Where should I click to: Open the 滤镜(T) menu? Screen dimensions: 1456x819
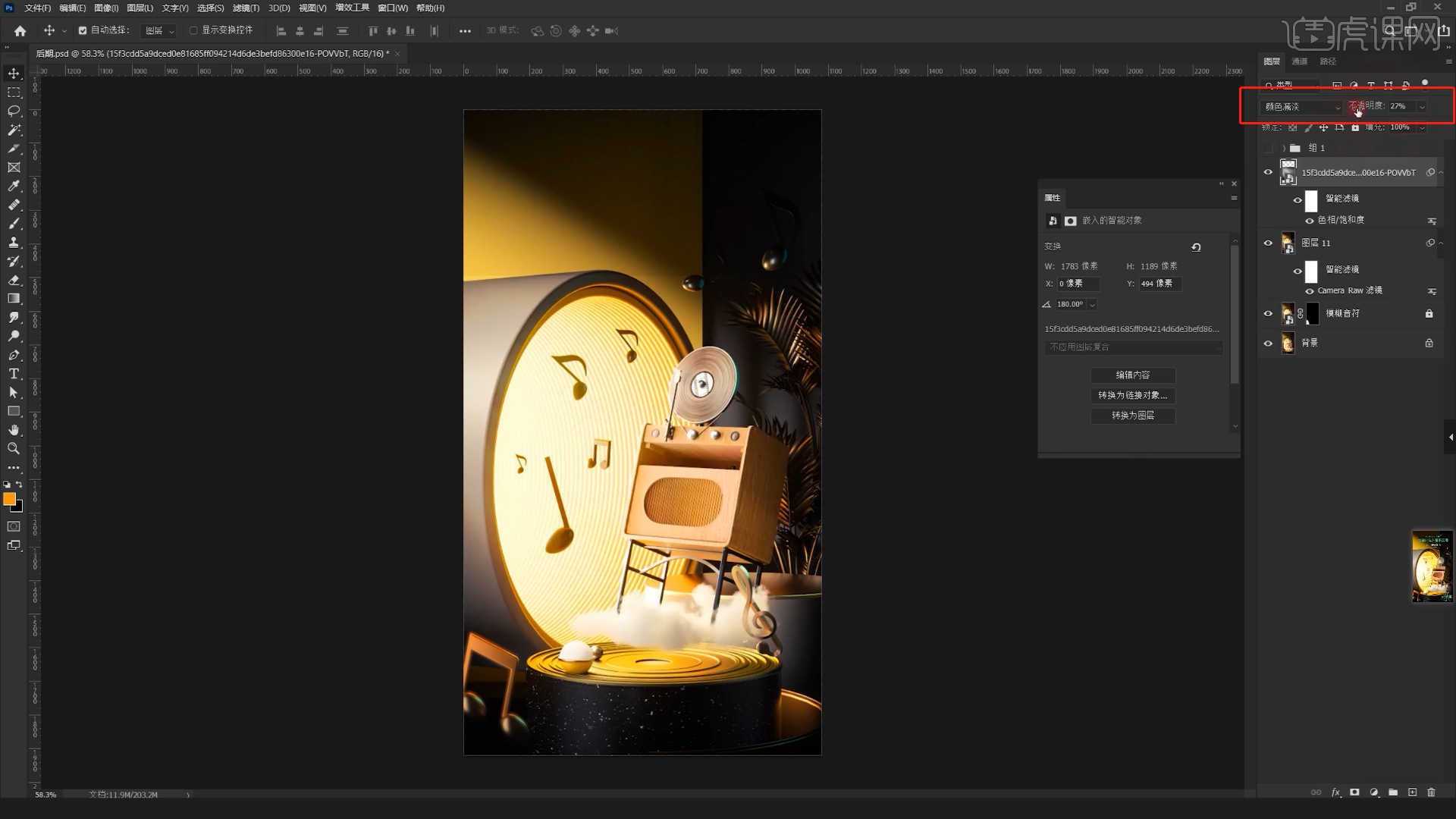point(246,8)
